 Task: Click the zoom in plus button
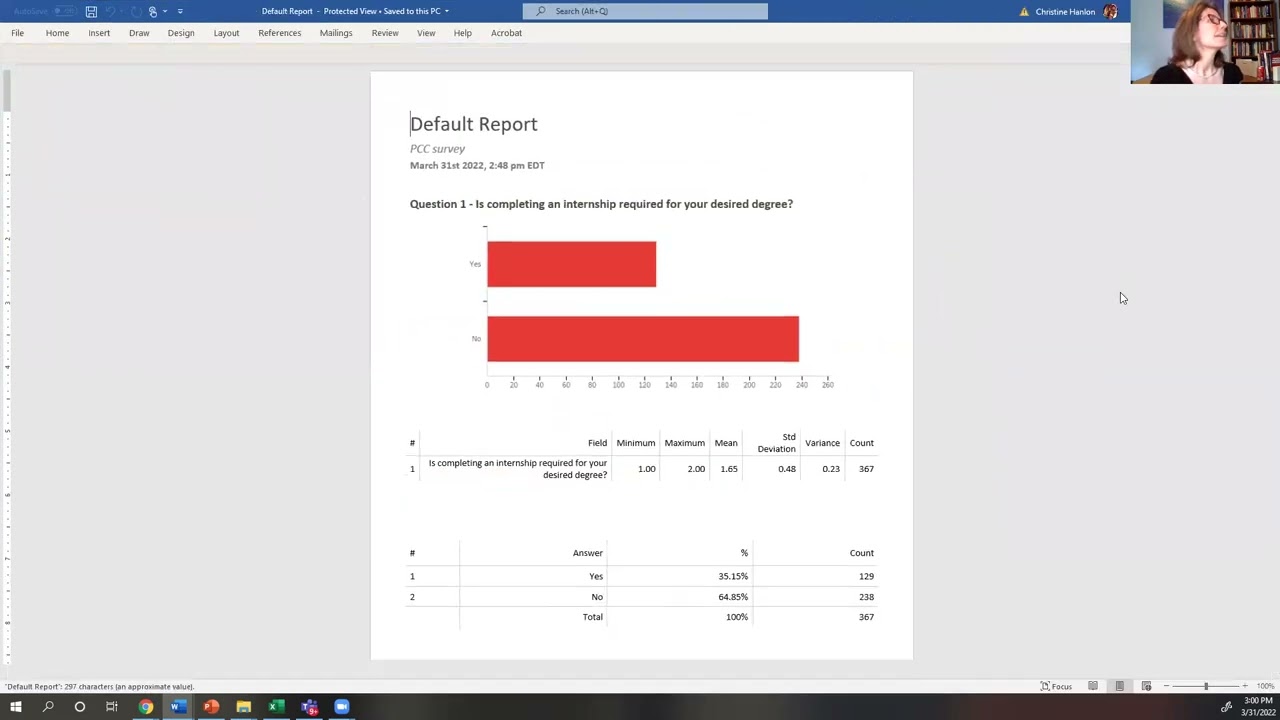[1245, 686]
